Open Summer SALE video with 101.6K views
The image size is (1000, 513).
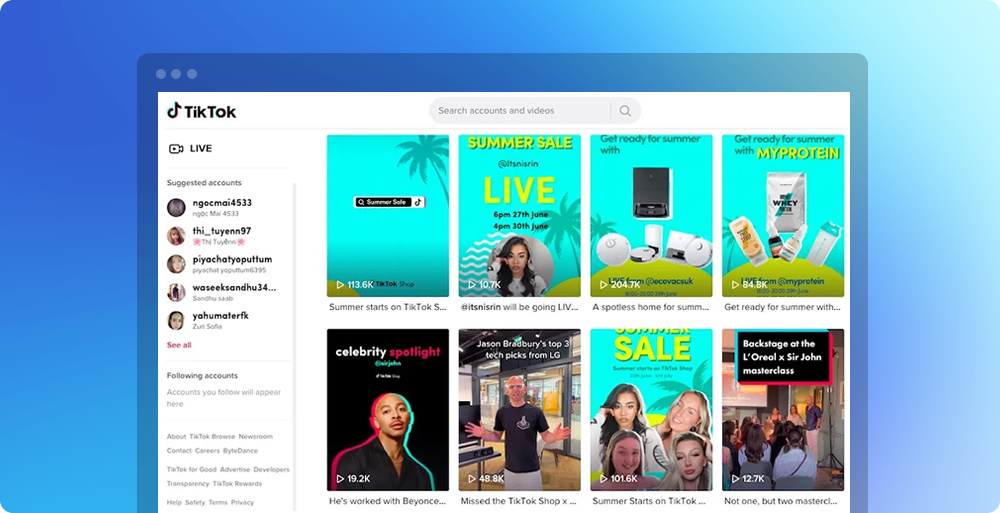651,410
